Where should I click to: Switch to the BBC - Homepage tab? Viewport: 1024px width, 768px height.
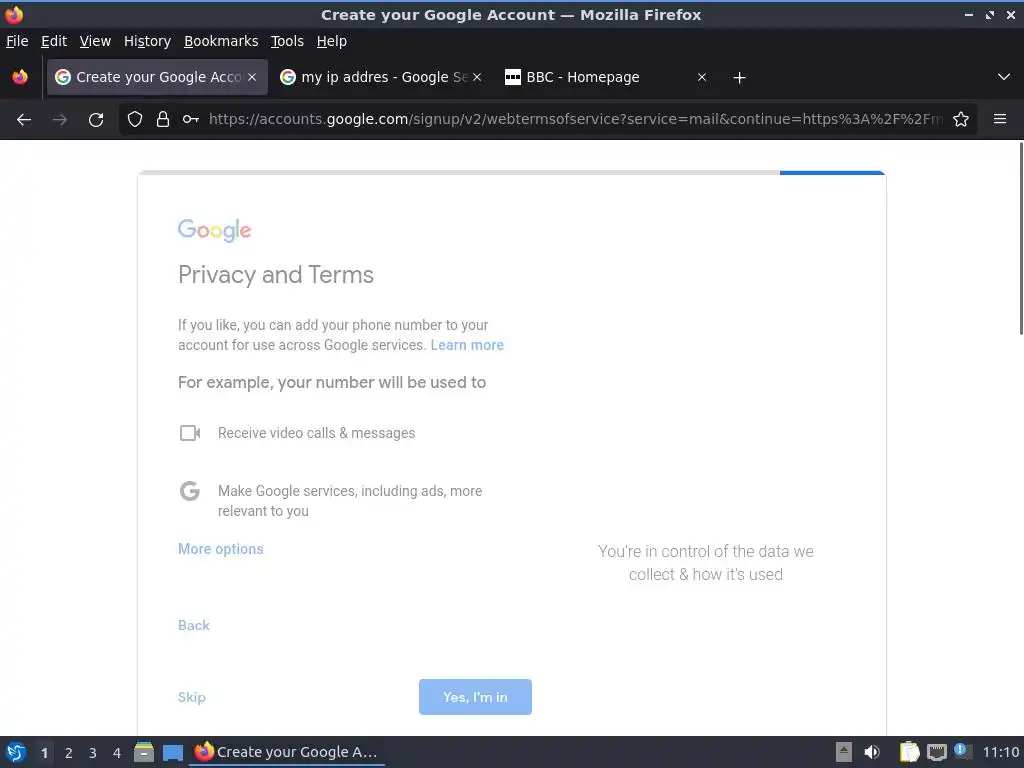605,77
